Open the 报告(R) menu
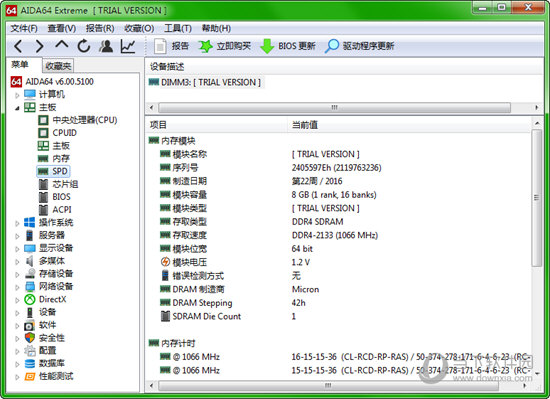 point(100,28)
